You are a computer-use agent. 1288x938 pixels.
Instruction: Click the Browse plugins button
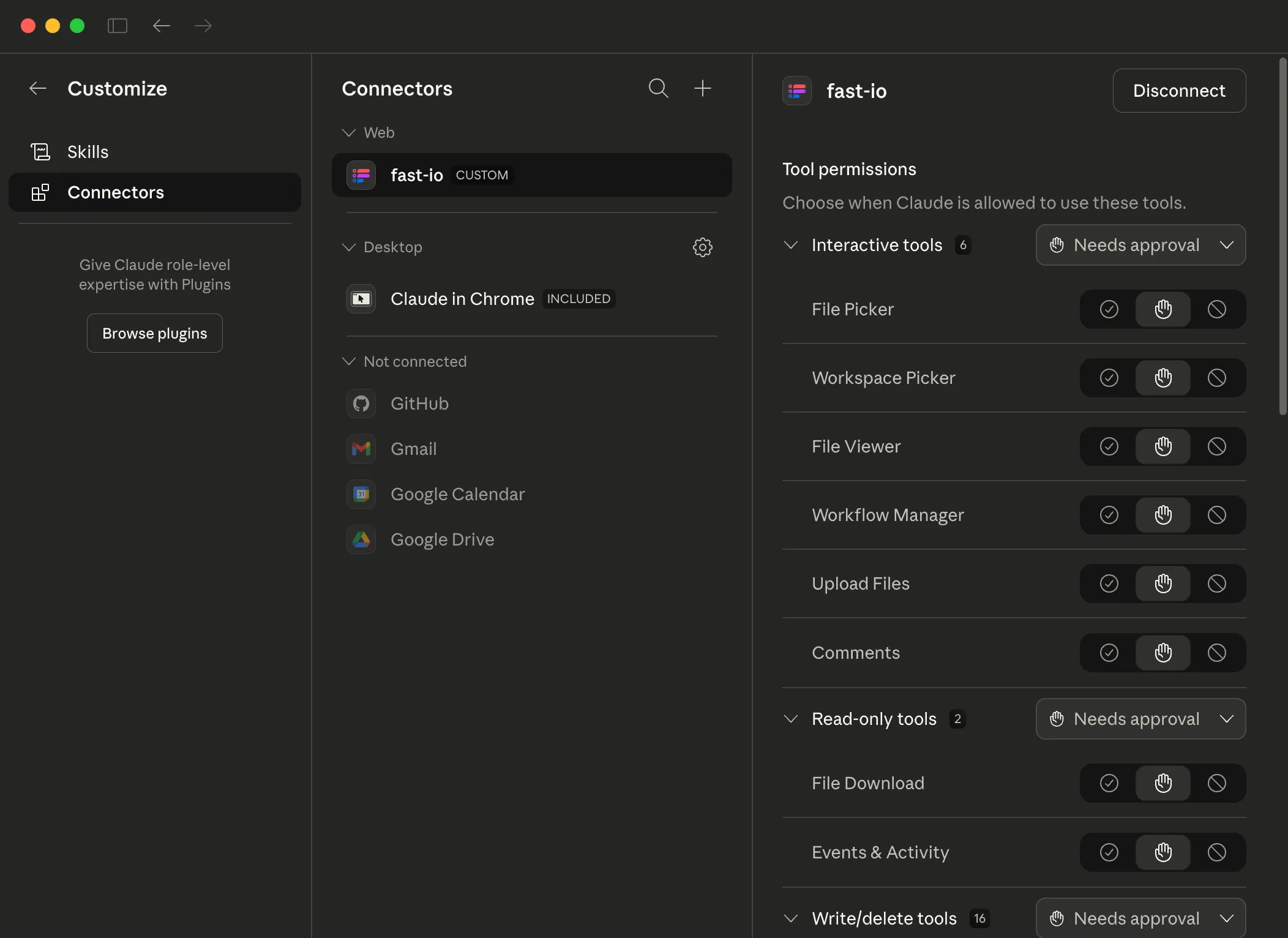tap(155, 333)
